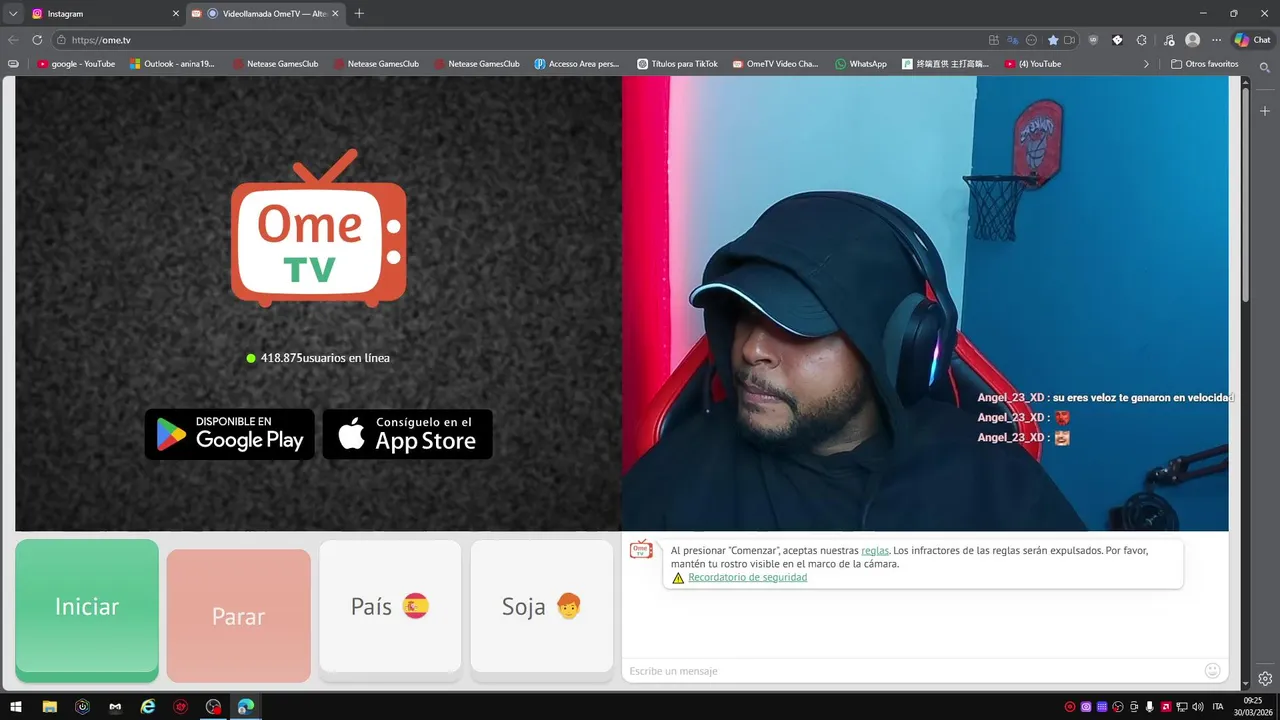Click the camera permission icon in address bar
Image resolution: width=1280 pixels, height=720 pixels.
[1069, 40]
